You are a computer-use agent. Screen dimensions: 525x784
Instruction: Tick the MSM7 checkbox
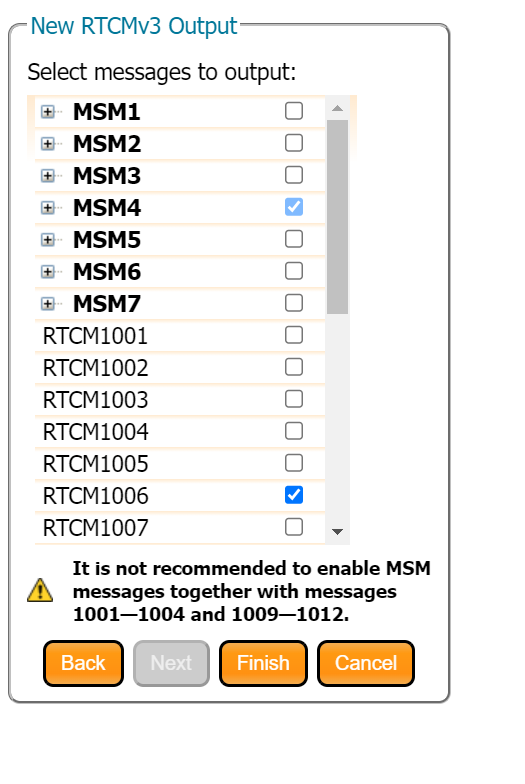294,303
